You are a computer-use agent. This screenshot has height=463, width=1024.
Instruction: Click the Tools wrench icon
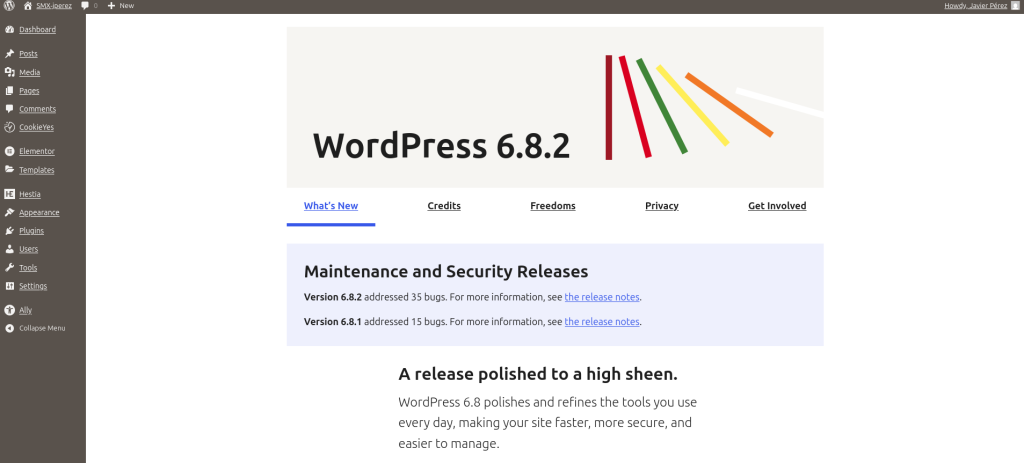pos(9,268)
